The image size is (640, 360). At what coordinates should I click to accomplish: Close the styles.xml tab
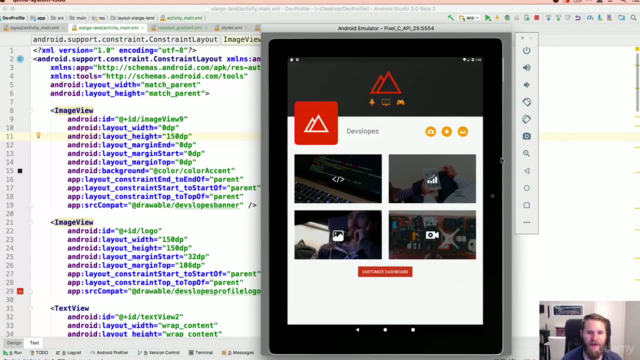pos(246,28)
